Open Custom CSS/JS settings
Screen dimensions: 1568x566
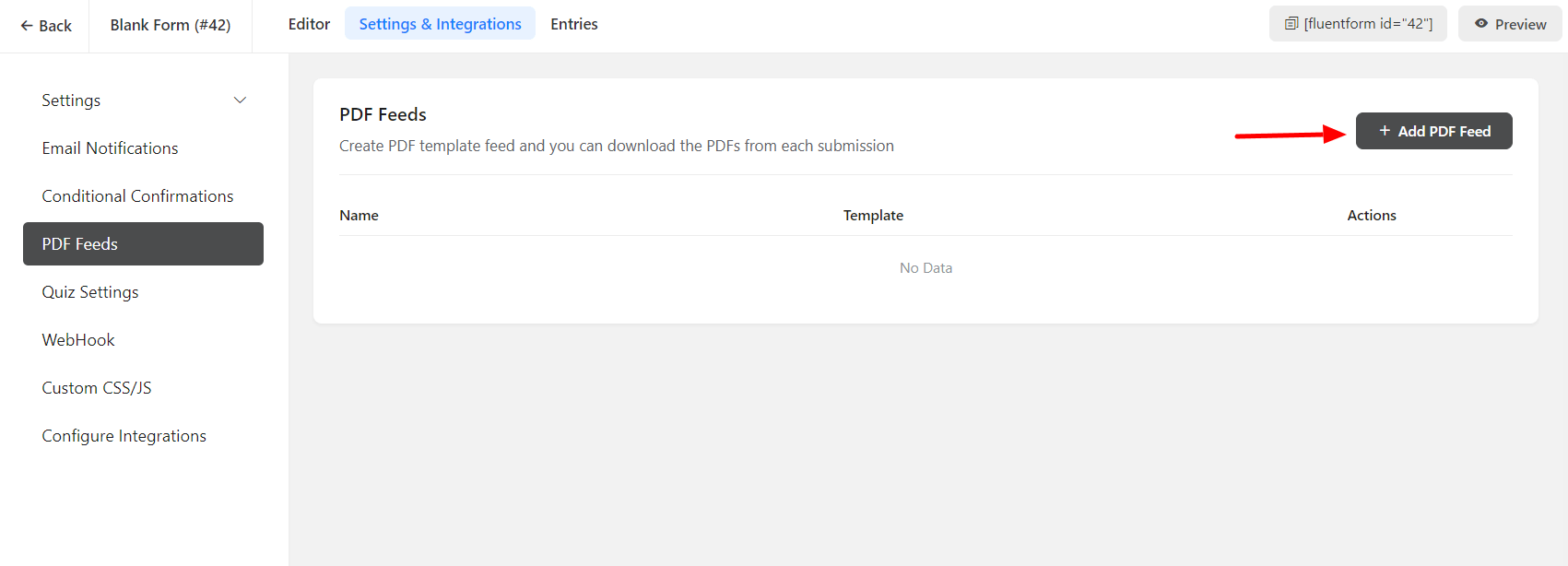[x=97, y=388]
